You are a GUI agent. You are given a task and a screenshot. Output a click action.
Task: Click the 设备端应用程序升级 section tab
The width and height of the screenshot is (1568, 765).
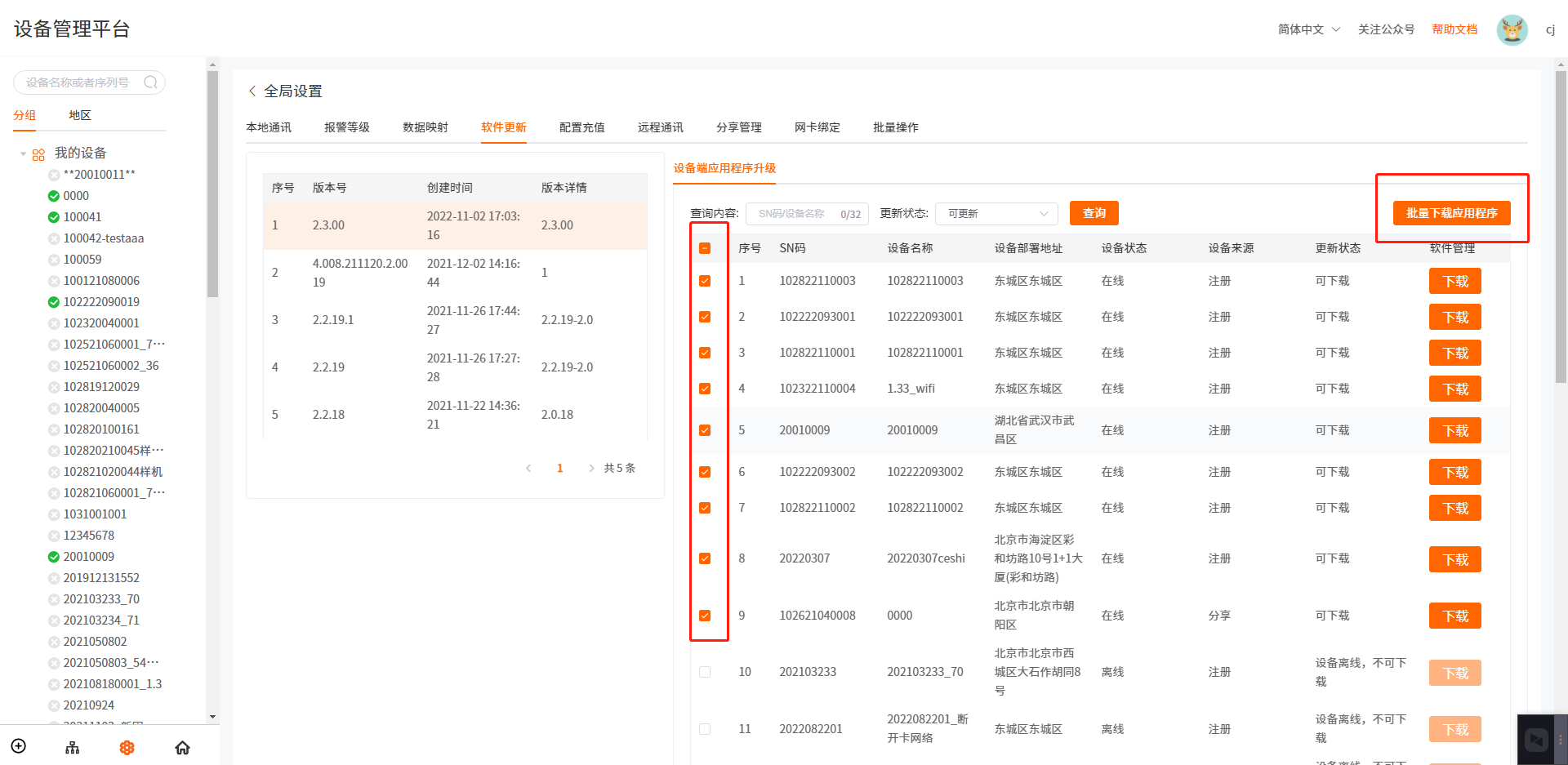[x=724, y=168]
